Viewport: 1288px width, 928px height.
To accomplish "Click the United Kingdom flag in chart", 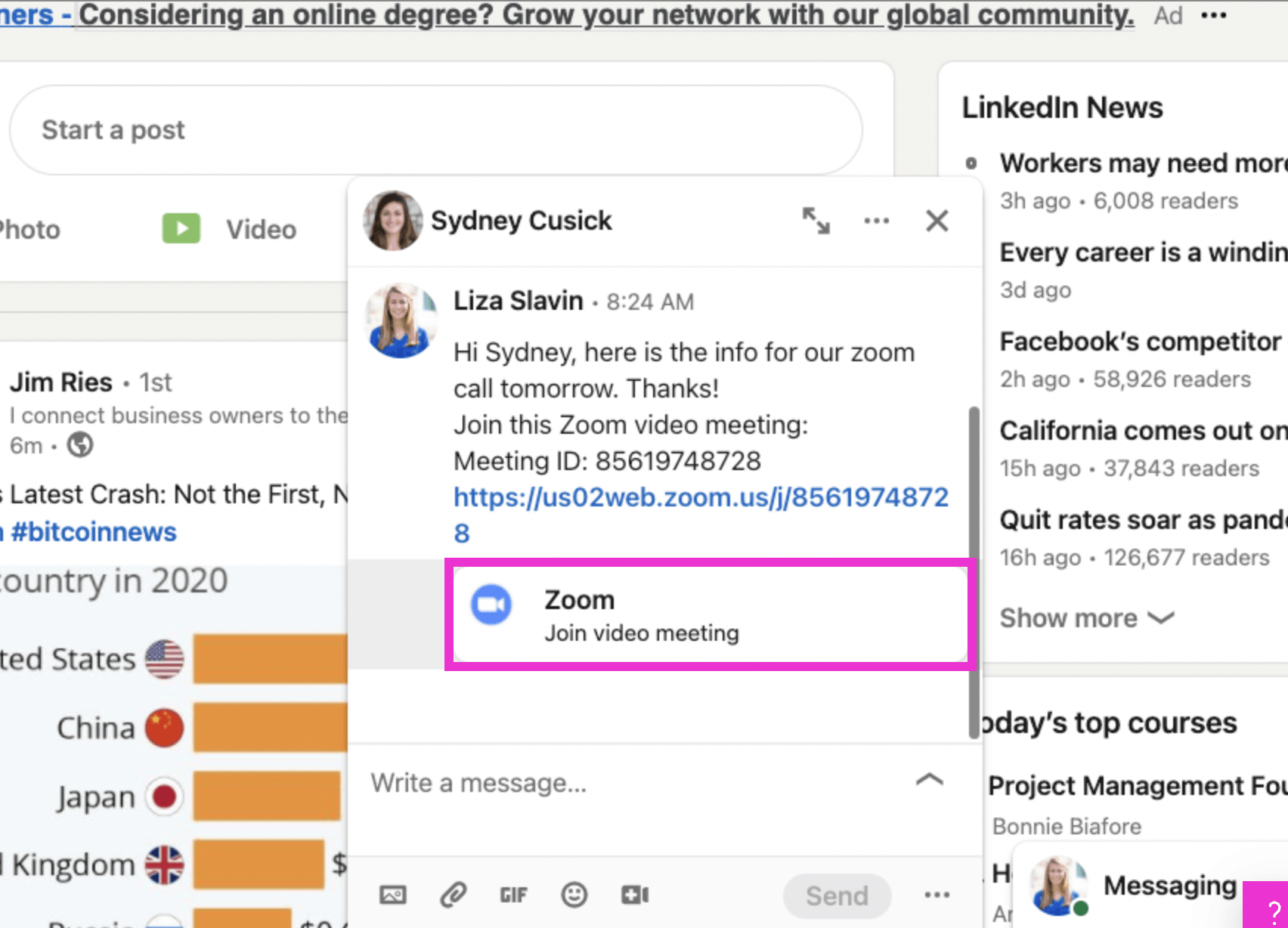I will click(x=164, y=865).
